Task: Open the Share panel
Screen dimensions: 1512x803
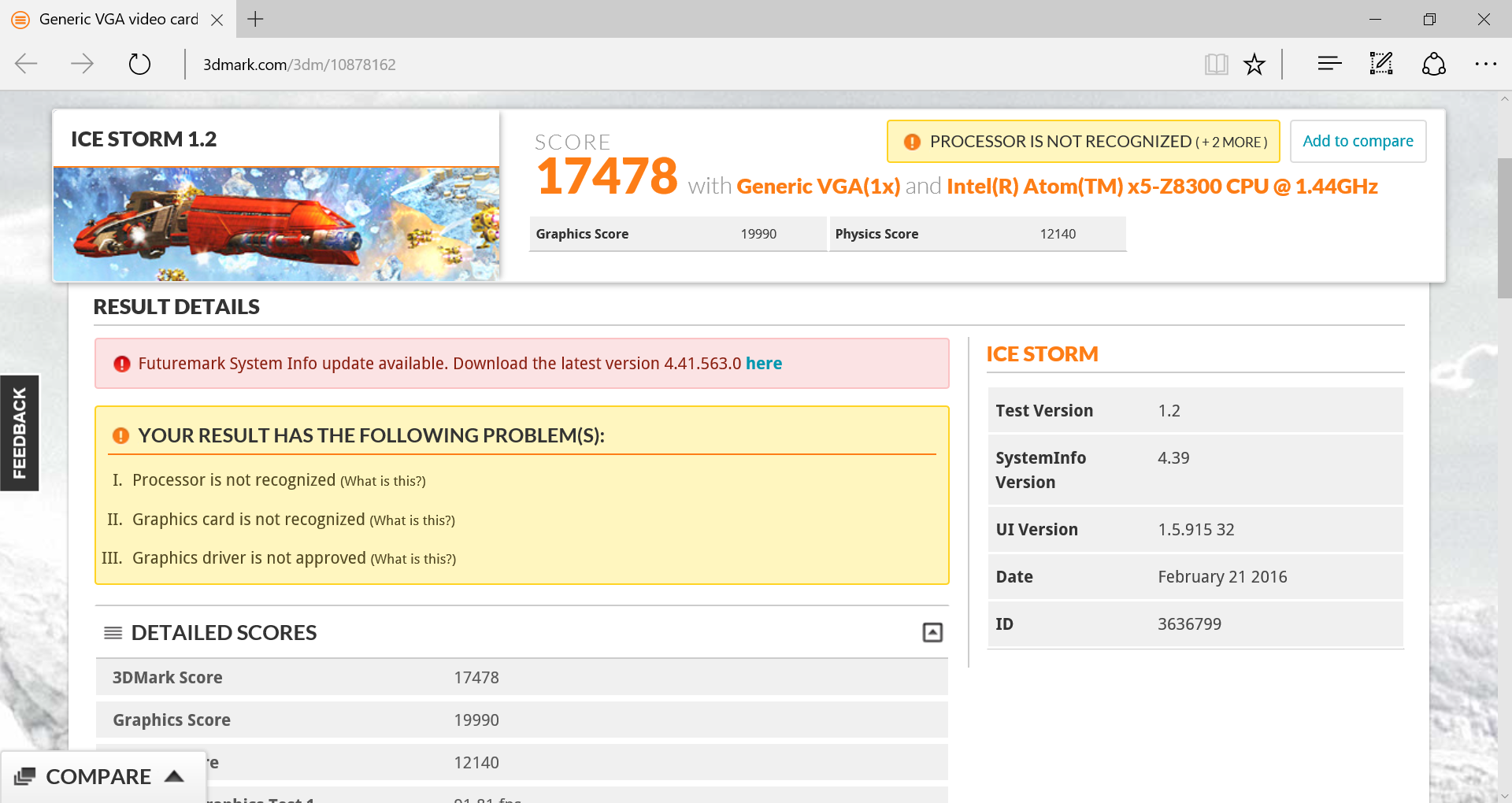Action: (x=1433, y=64)
